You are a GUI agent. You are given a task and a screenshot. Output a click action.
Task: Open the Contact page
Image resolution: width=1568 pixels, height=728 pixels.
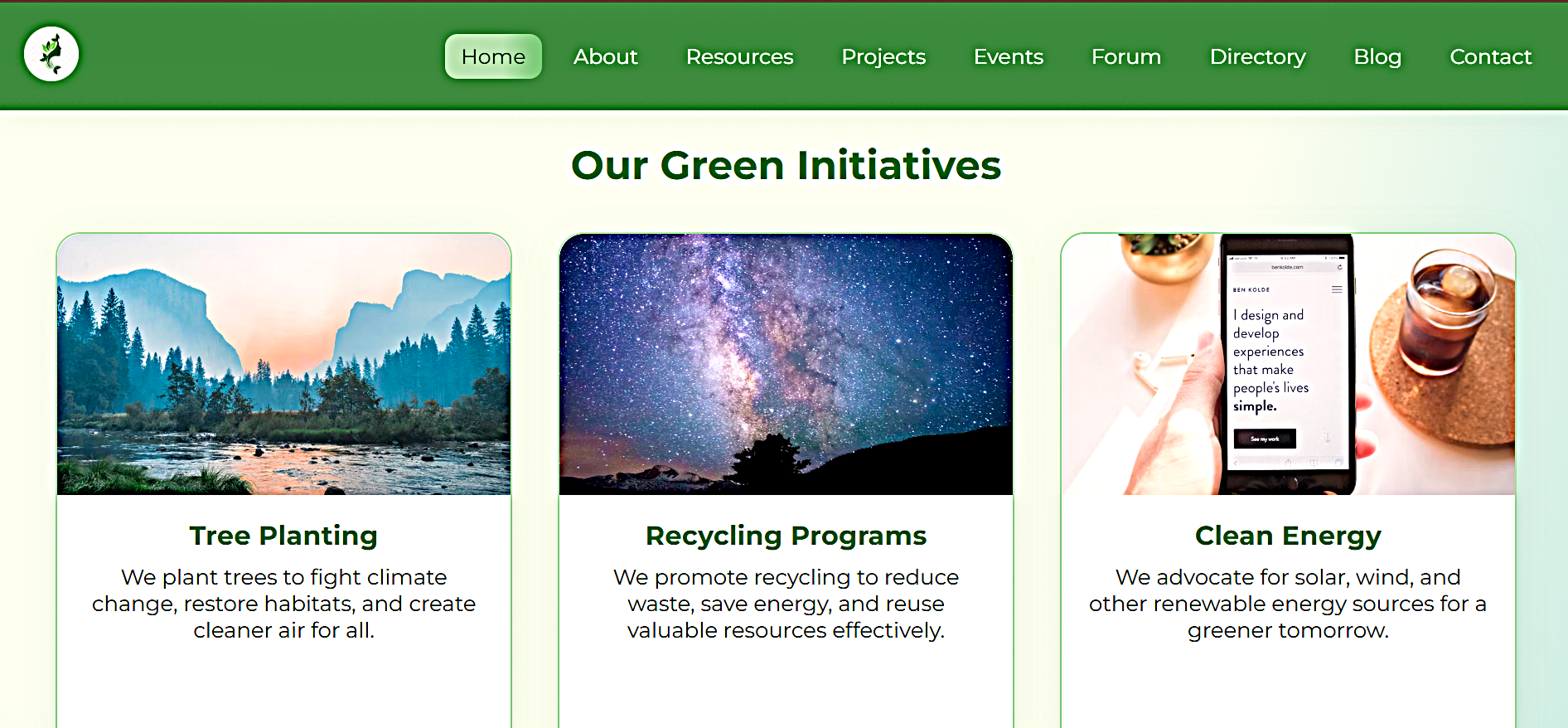point(1490,56)
